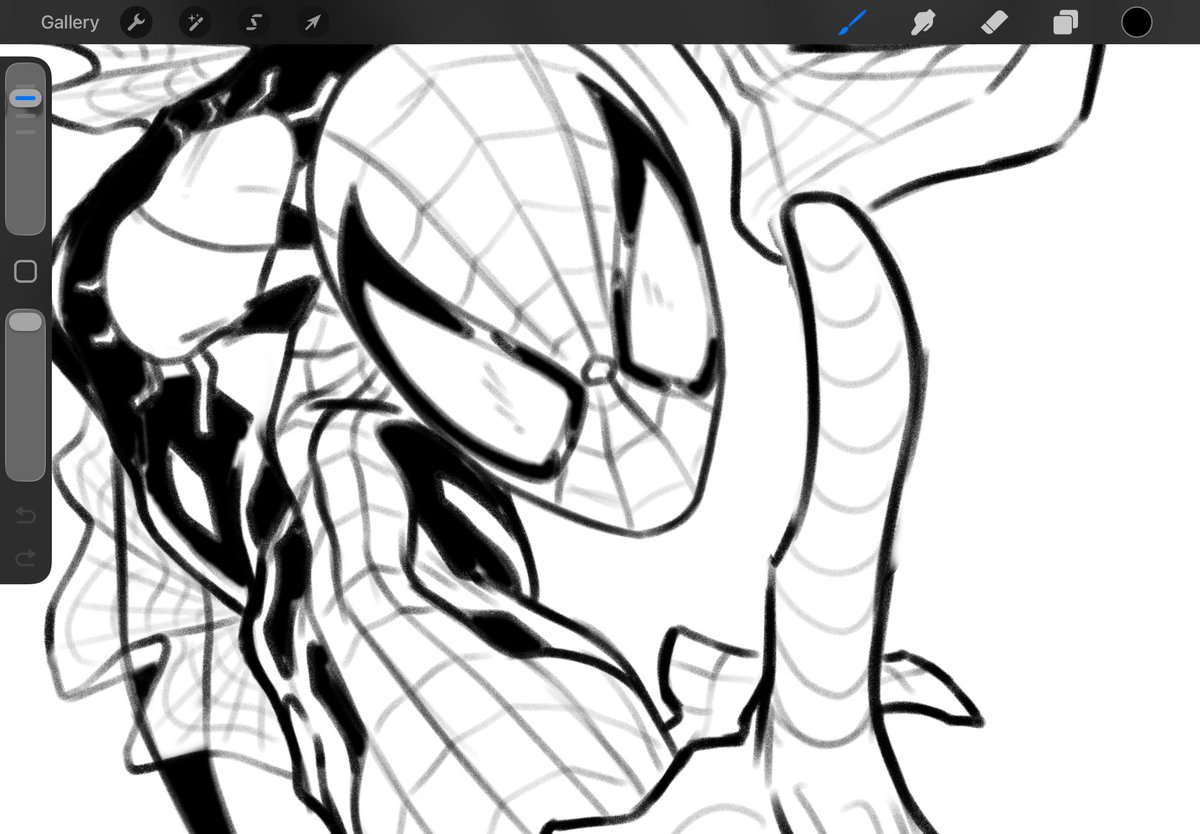Image resolution: width=1200 pixels, height=834 pixels.
Task: Redo with the sidebar redo arrow
Action: coord(25,557)
